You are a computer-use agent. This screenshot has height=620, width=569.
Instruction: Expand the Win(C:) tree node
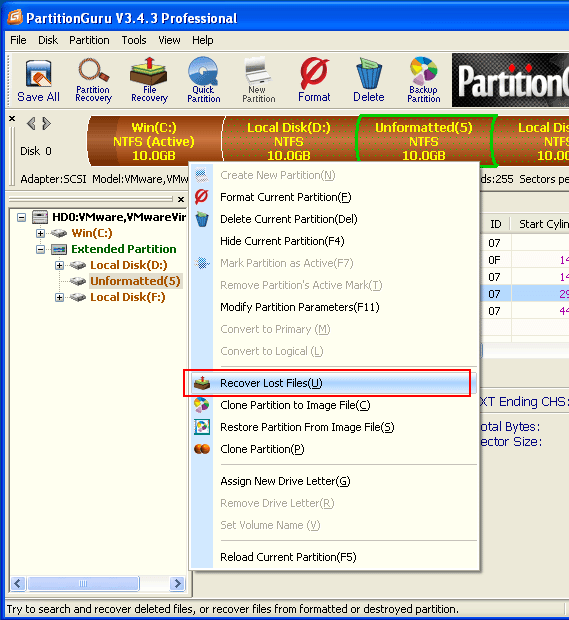pyautogui.click(x=40, y=233)
